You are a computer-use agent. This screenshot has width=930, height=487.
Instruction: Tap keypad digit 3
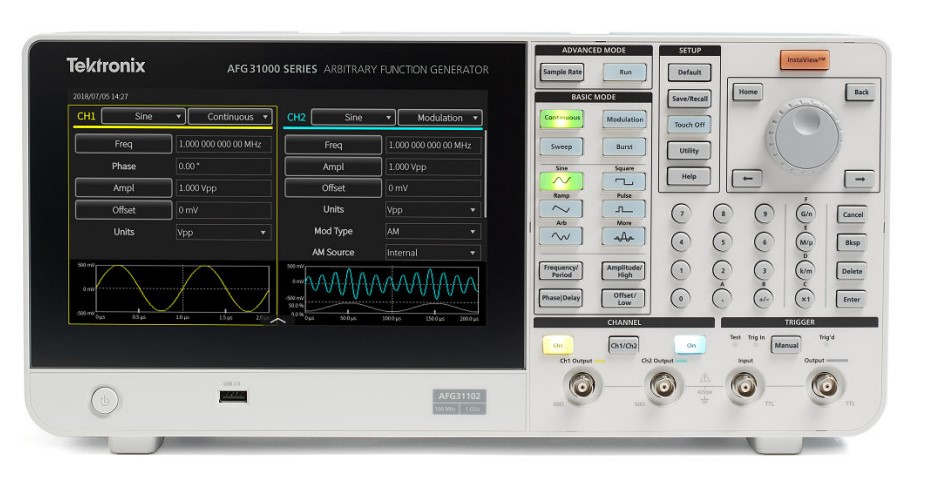pos(764,270)
